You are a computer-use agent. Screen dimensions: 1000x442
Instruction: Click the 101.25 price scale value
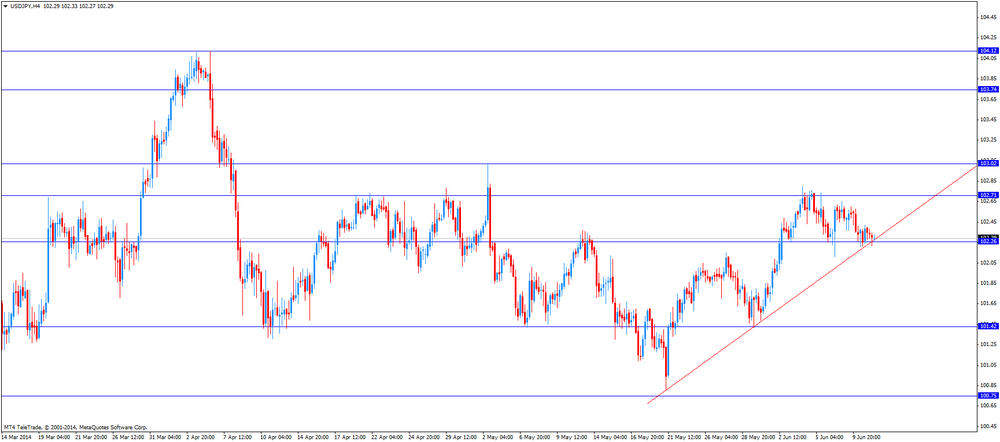[x=988, y=344]
